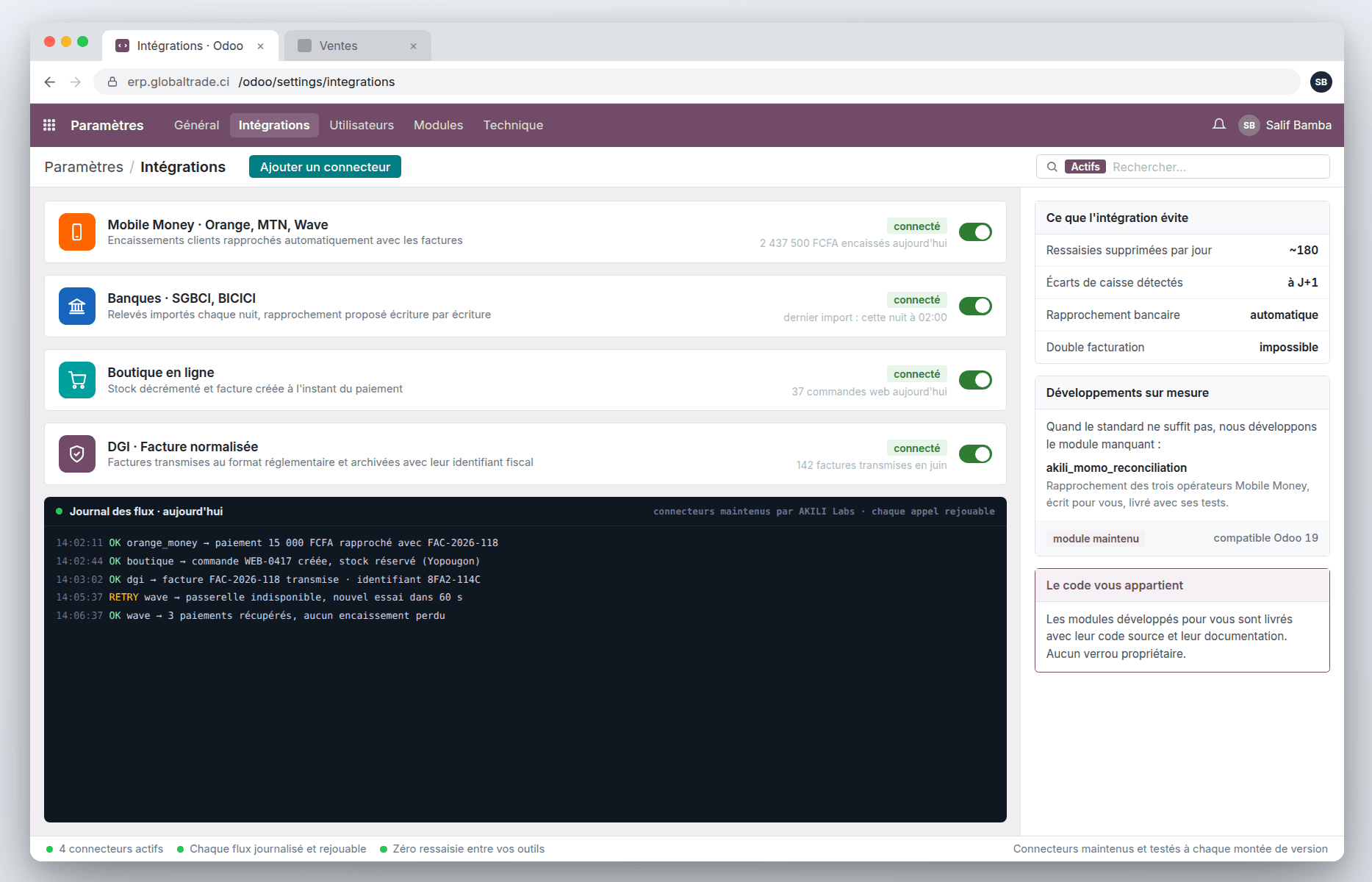The height and width of the screenshot is (882, 1372).
Task: Click the Actifs filter tag
Action: click(1085, 167)
